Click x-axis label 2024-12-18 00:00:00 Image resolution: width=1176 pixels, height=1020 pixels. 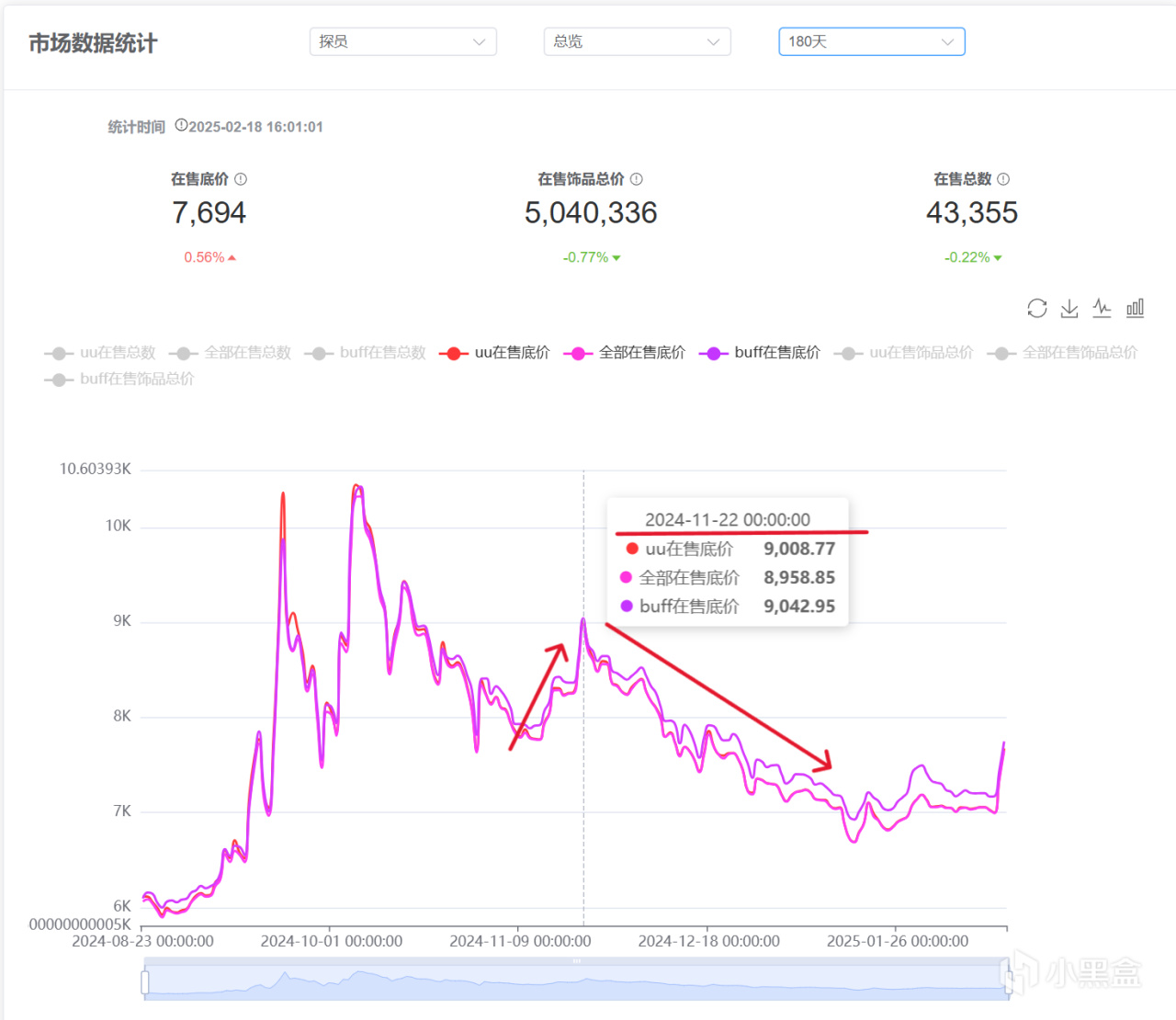(709, 941)
